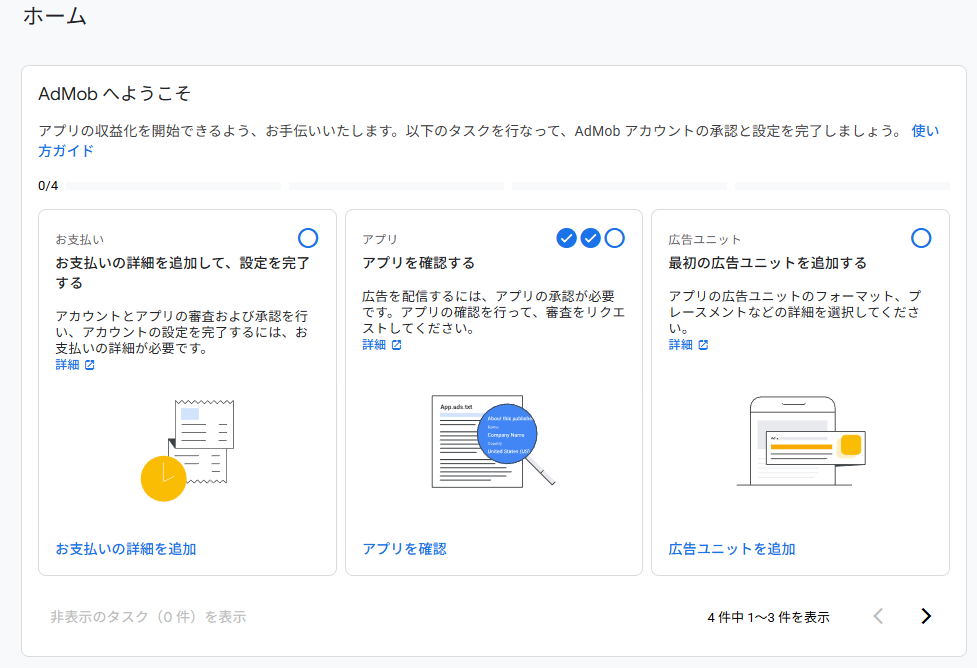This screenshot has width=977, height=668.
Task: Click the app-ads.txt magnifier illustration
Action: coord(493,440)
